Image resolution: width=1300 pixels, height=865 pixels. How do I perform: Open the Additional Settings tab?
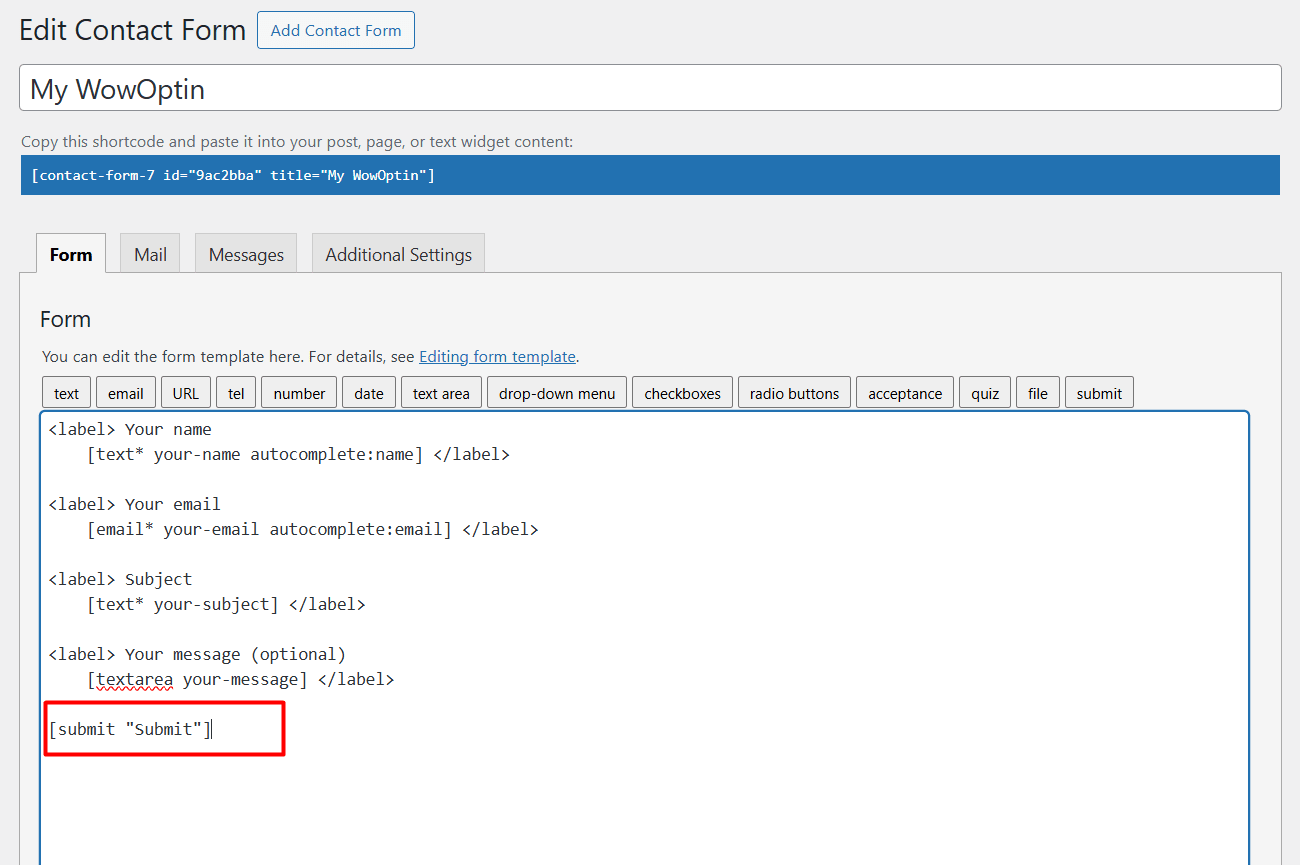[x=398, y=254]
